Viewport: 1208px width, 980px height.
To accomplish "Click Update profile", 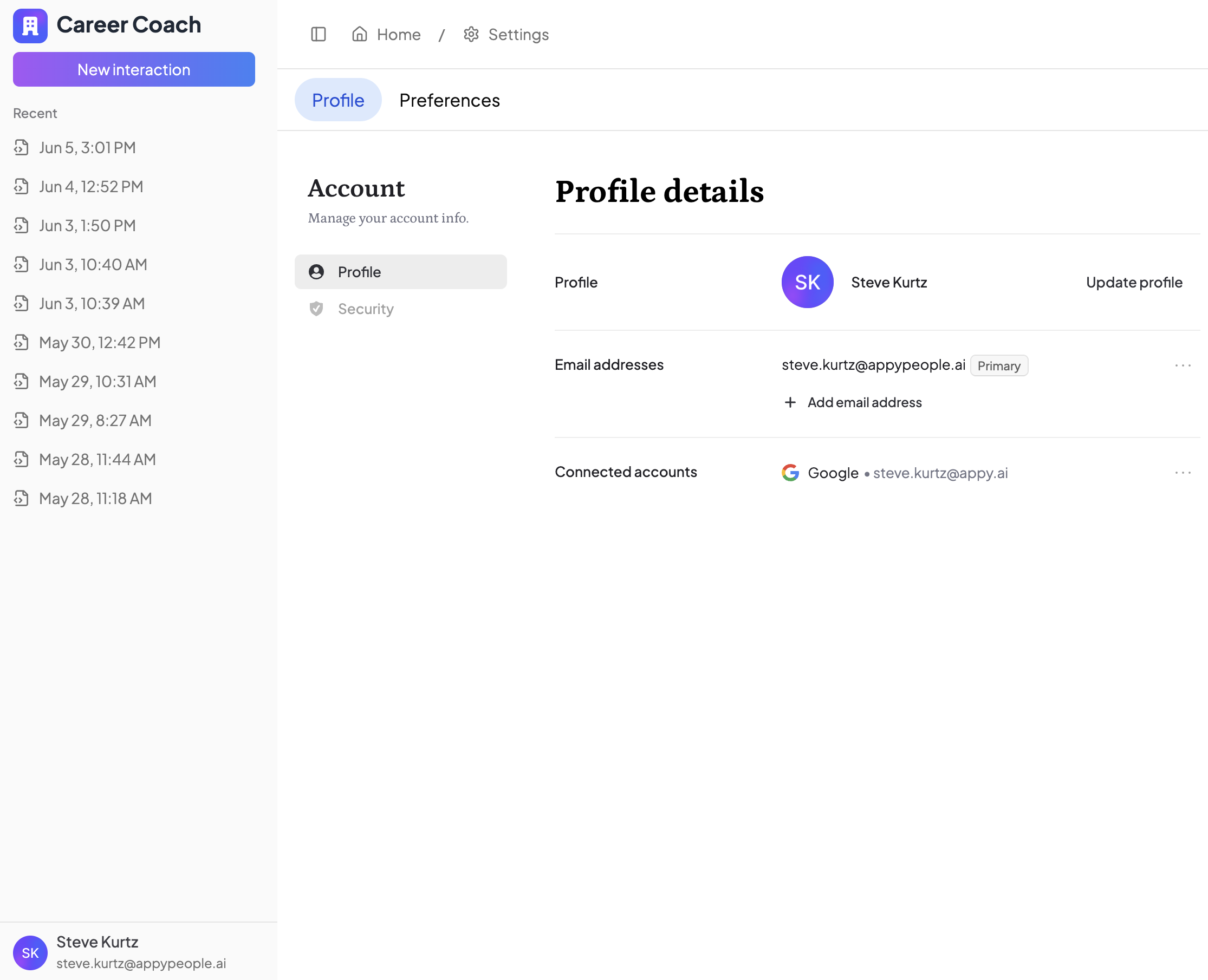I will point(1133,282).
